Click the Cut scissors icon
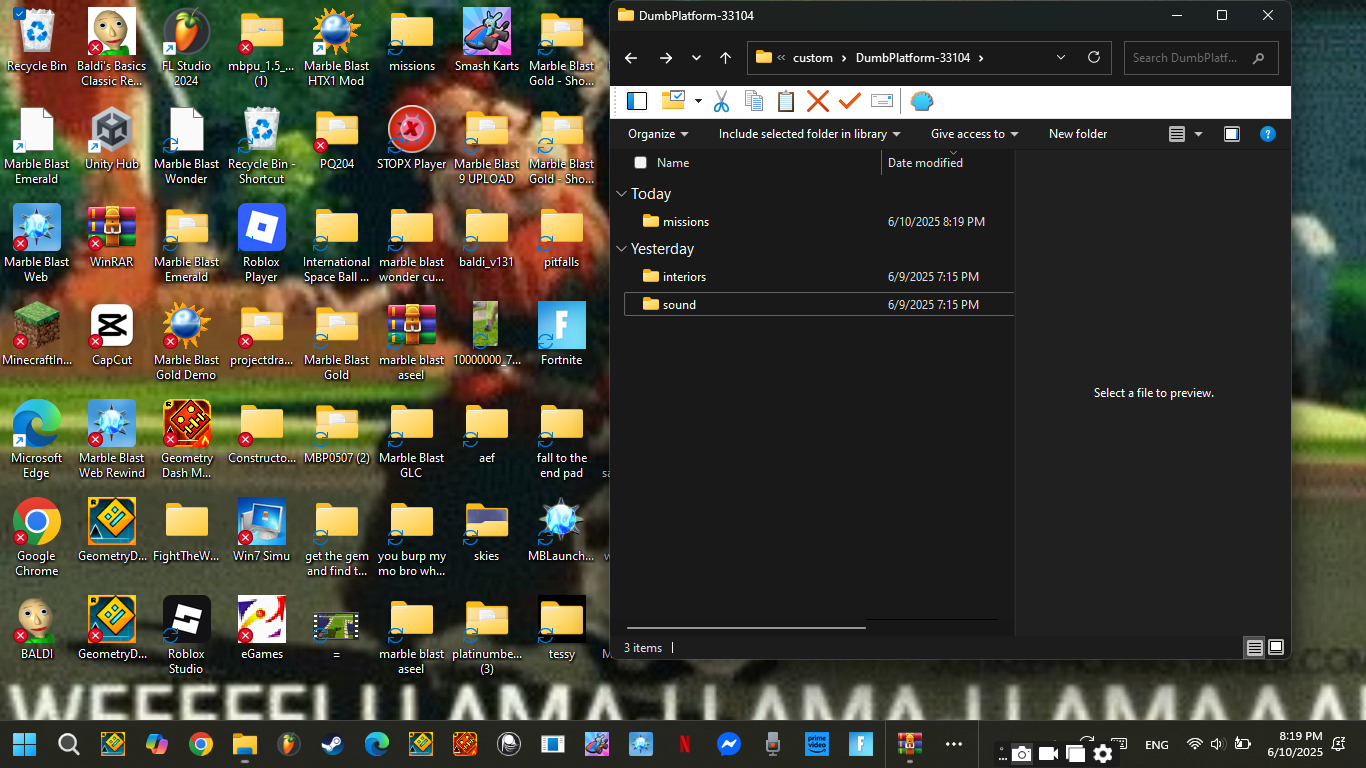This screenshot has height=768, width=1366. 721,101
